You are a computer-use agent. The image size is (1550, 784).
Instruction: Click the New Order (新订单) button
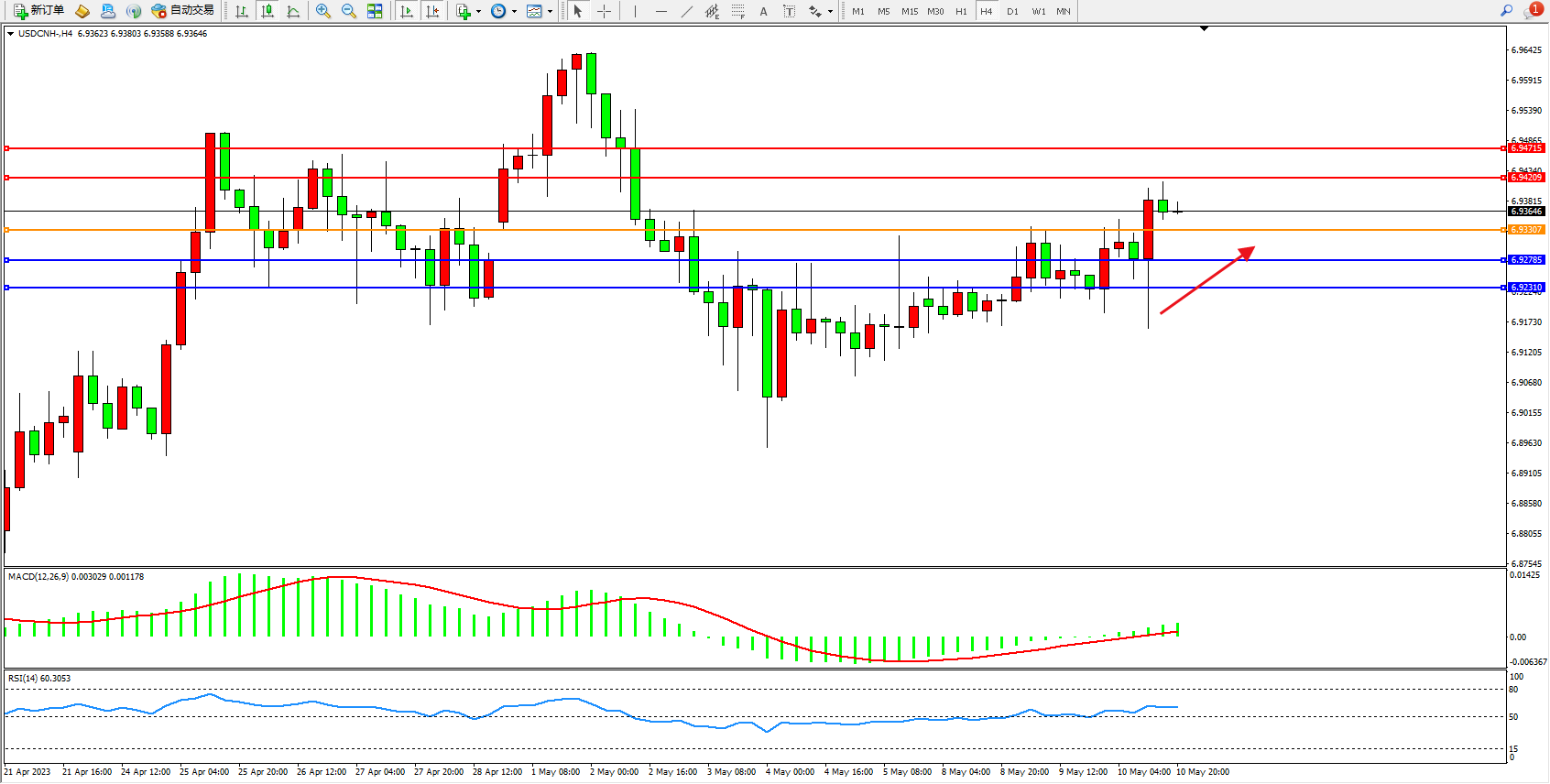38,11
